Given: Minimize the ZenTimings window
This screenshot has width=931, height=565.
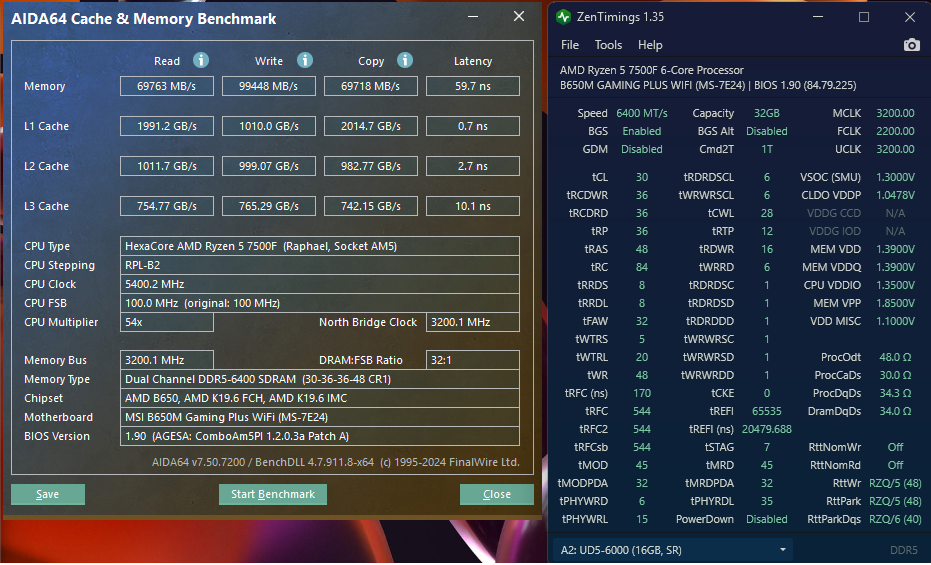Looking at the screenshot, I should [x=818, y=17].
